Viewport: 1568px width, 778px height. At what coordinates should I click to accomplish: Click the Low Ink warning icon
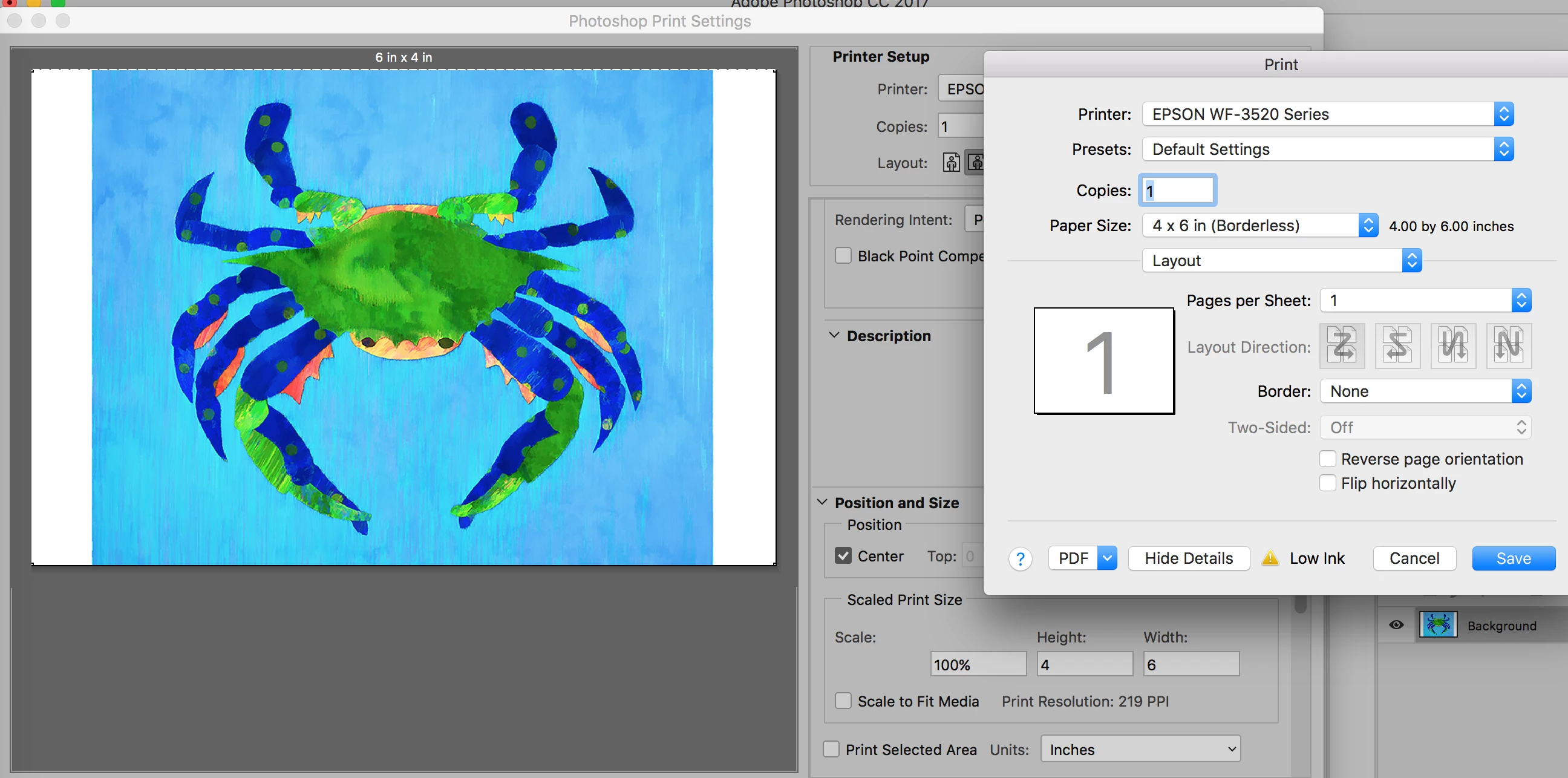pyautogui.click(x=1270, y=558)
